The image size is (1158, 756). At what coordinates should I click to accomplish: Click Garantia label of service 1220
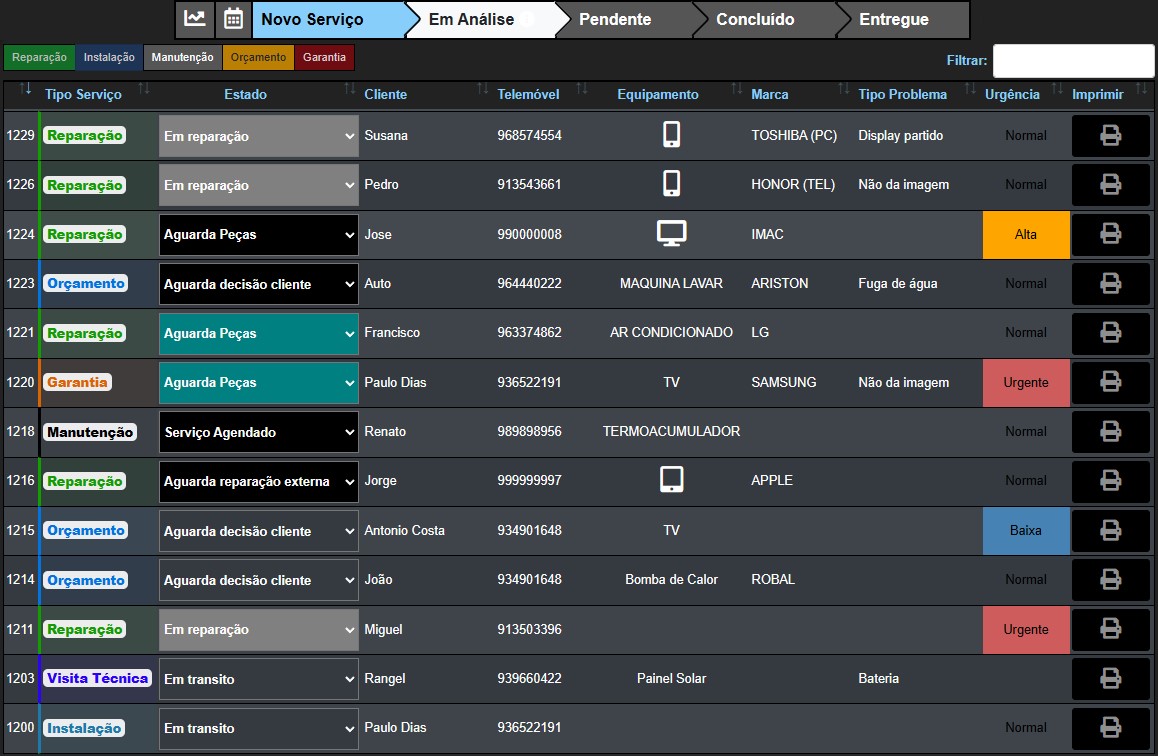pyautogui.click(x=77, y=382)
